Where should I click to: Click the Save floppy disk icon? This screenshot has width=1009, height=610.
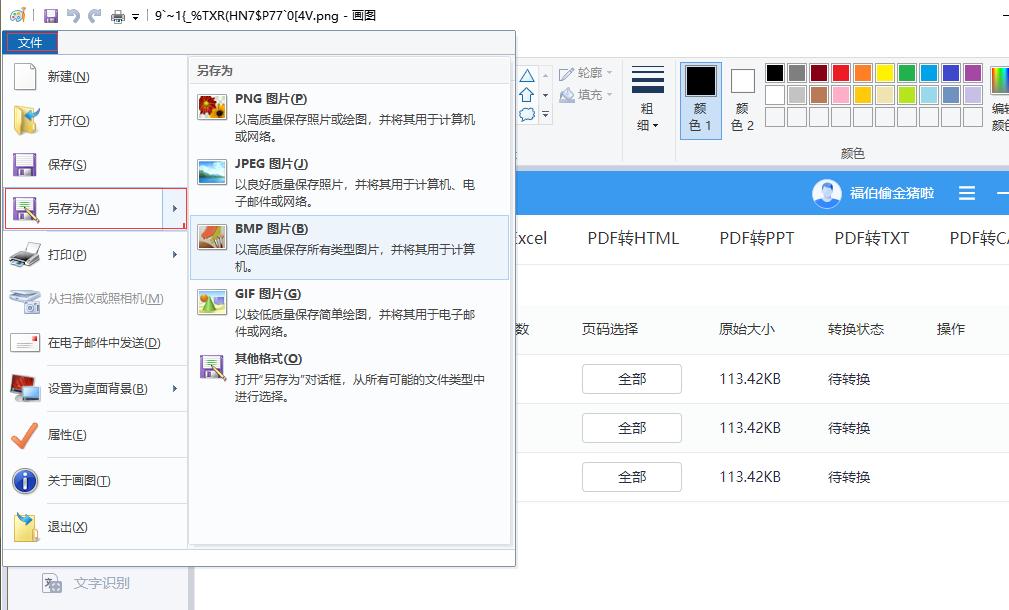tap(50, 17)
